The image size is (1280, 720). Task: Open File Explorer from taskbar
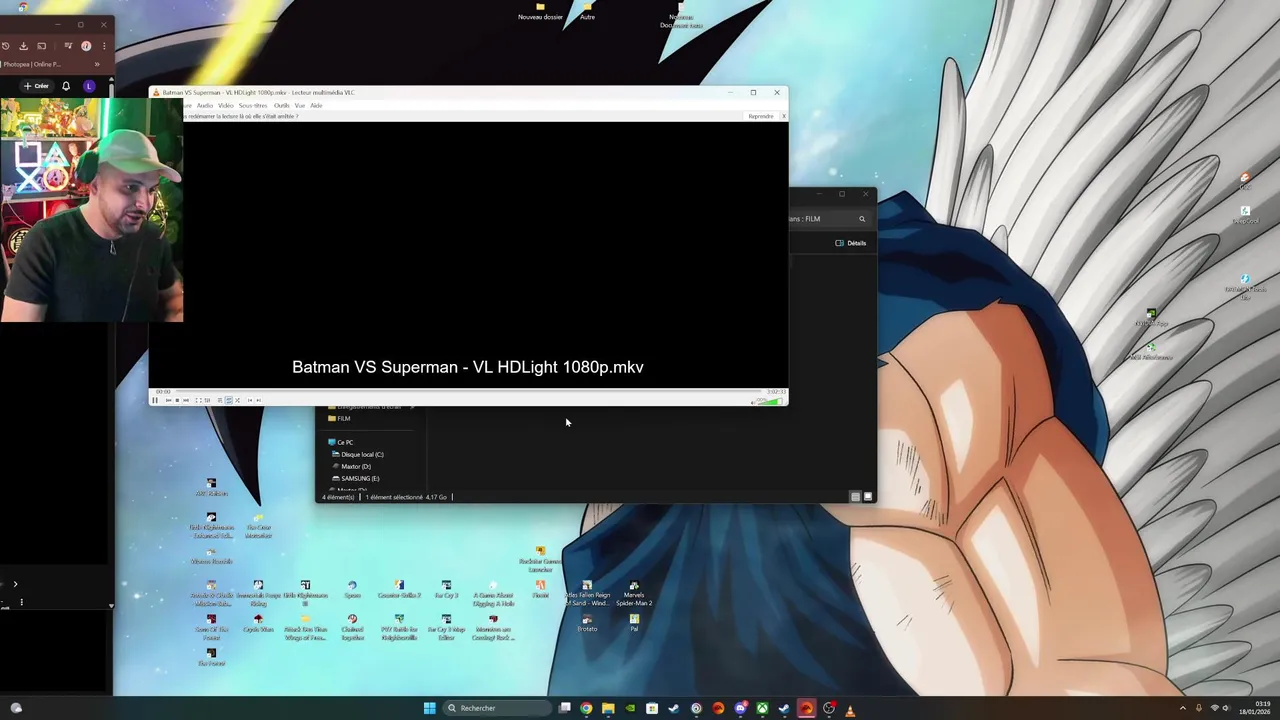[608, 708]
